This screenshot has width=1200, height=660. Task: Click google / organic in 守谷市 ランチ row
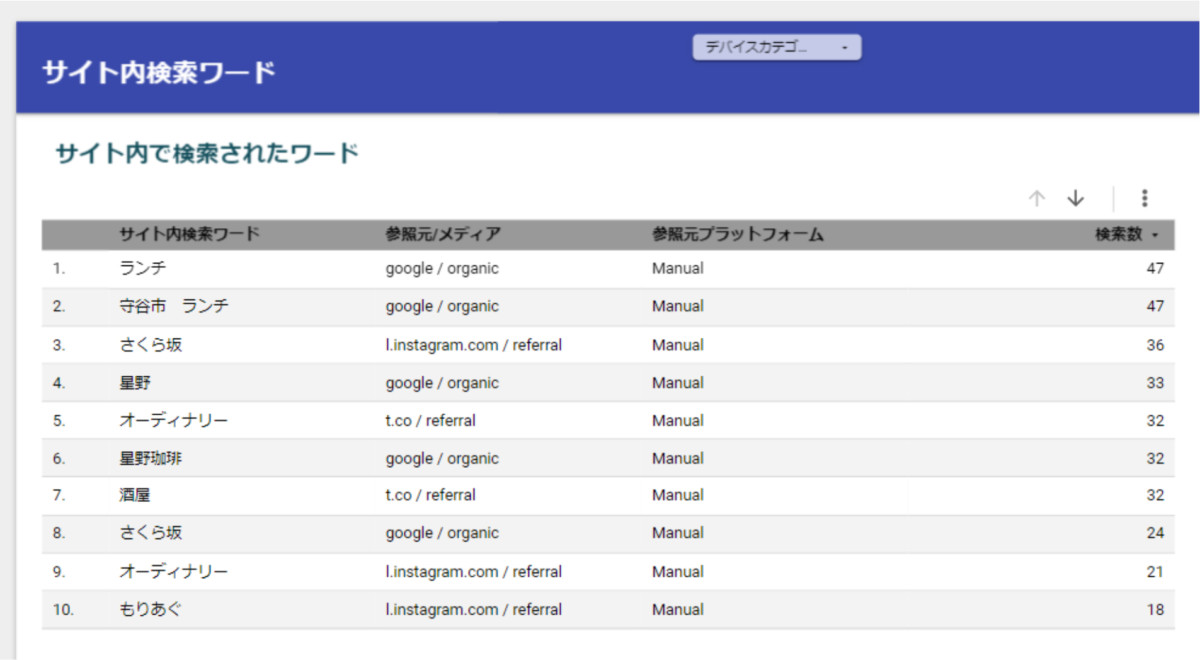(x=442, y=306)
